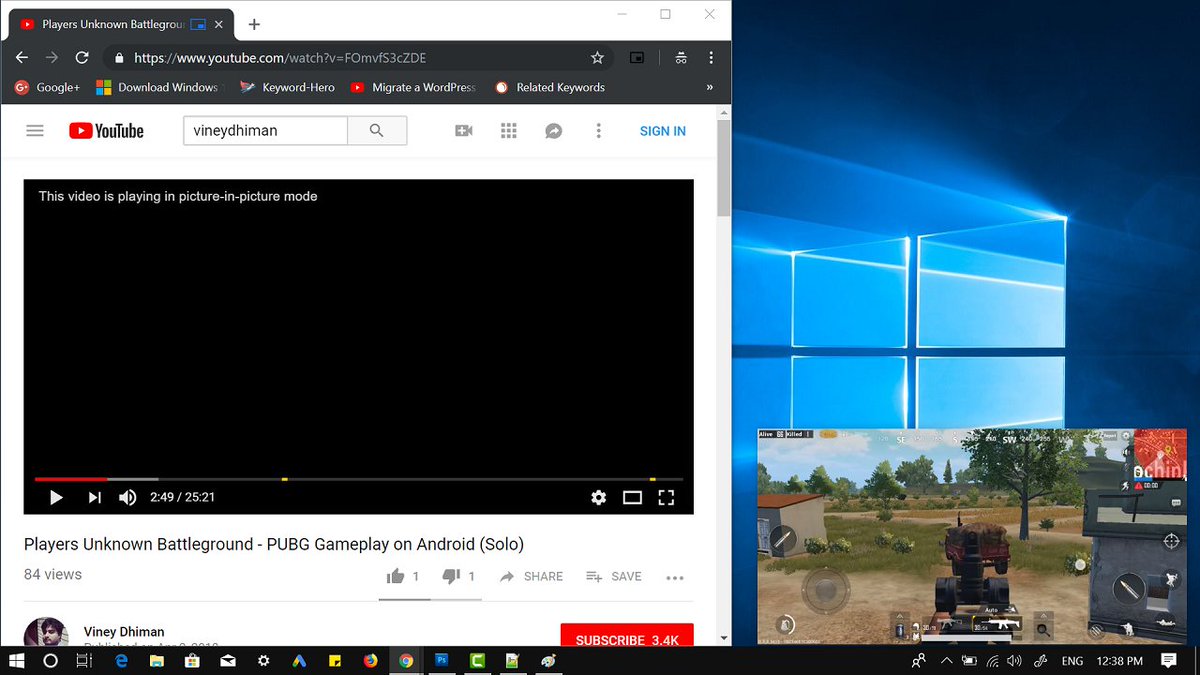Jump to the first yellow ad marker
The height and width of the screenshot is (675, 1200).
click(285, 480)
